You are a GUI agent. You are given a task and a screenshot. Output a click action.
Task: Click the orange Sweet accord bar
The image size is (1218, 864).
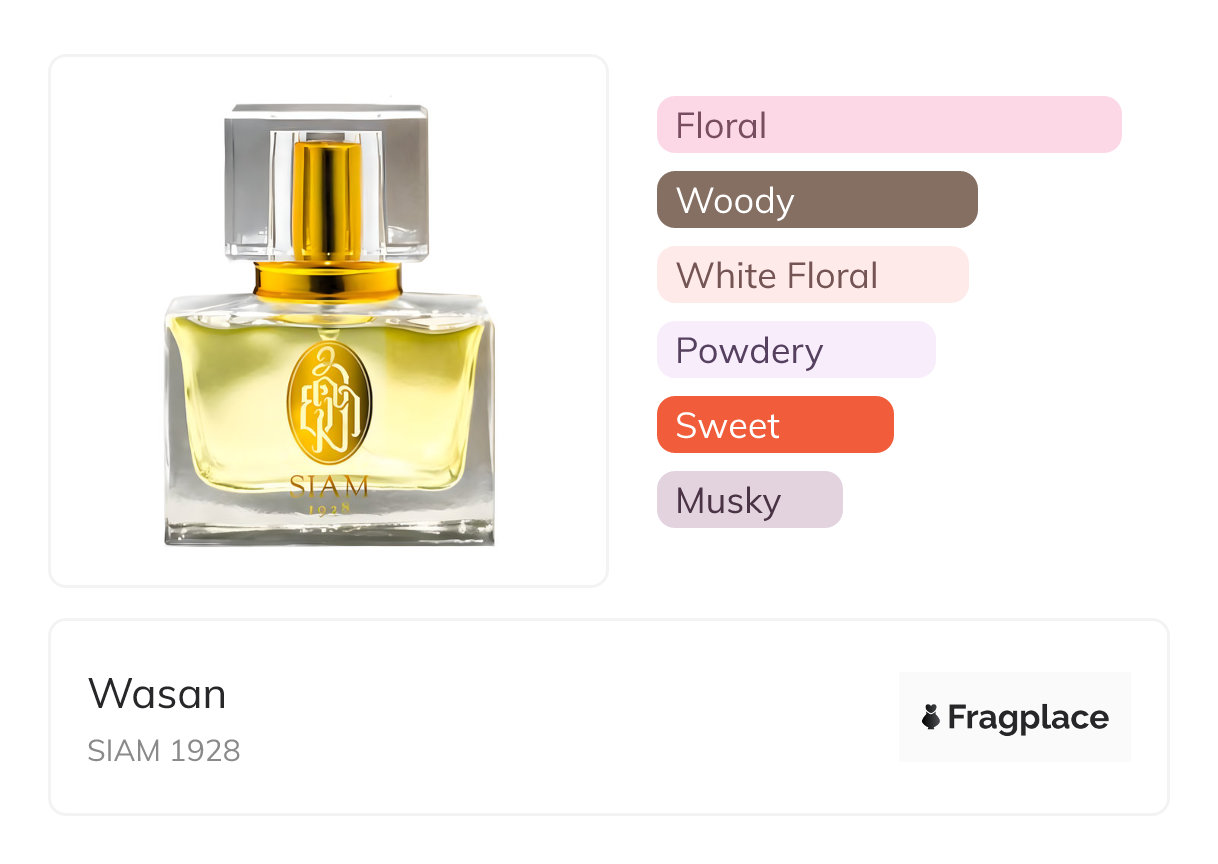point(775,425)
